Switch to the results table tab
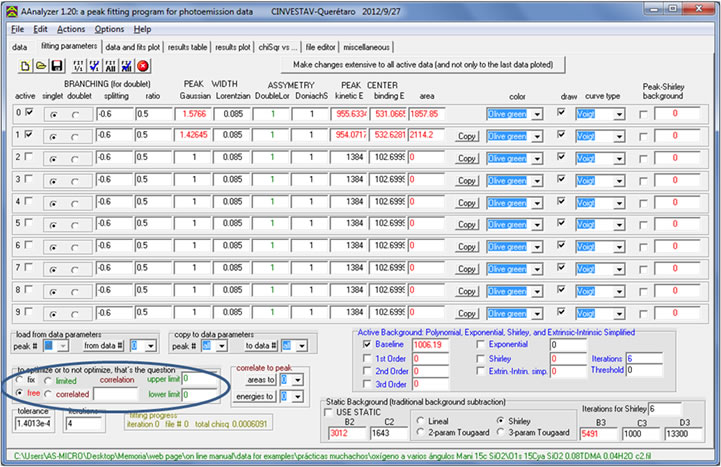Screen dimensions: 721x467 (187, 47)
